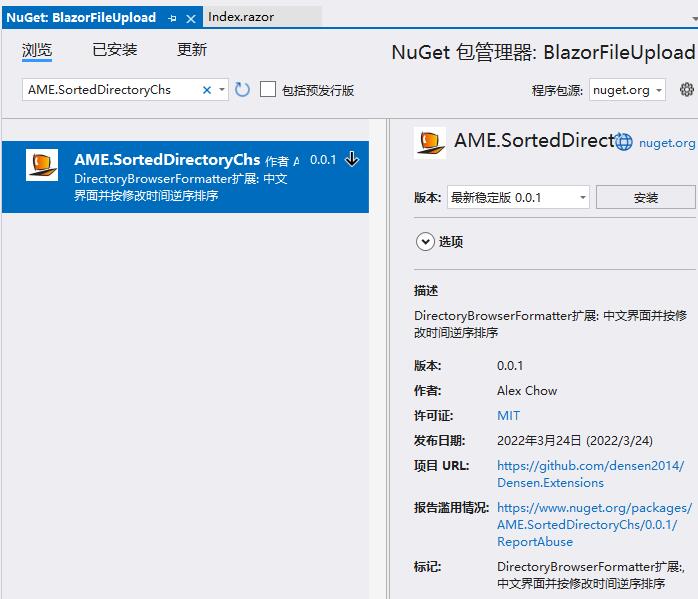Pin the NuGet: BlazorFileUpload tab
The width and height of the screenshot is (698, 599).
point(172,19)
